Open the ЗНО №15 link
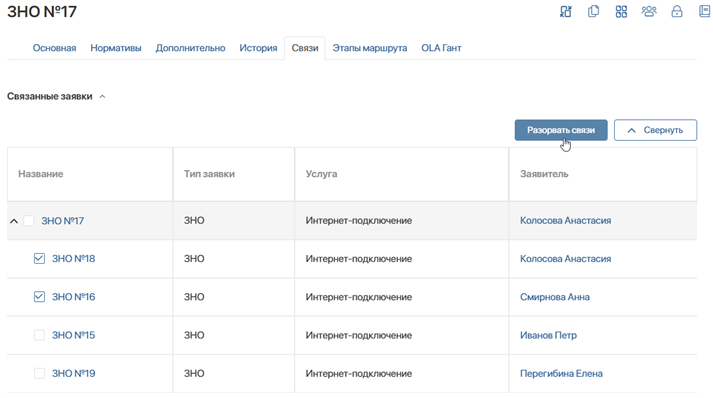Image resolution: width=713 pixels, height=398 pixels. click(73, 335)
